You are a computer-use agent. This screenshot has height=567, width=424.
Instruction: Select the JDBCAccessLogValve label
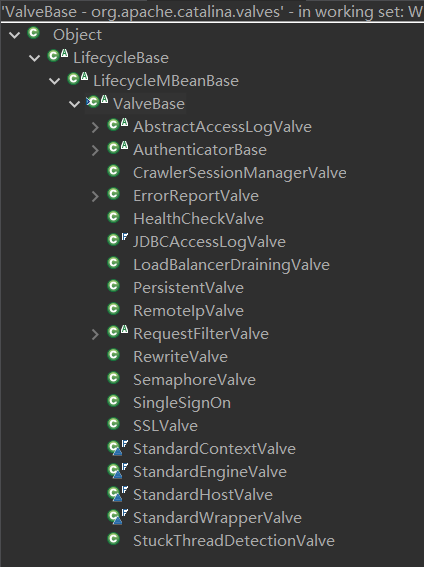(x=209, y=242)
